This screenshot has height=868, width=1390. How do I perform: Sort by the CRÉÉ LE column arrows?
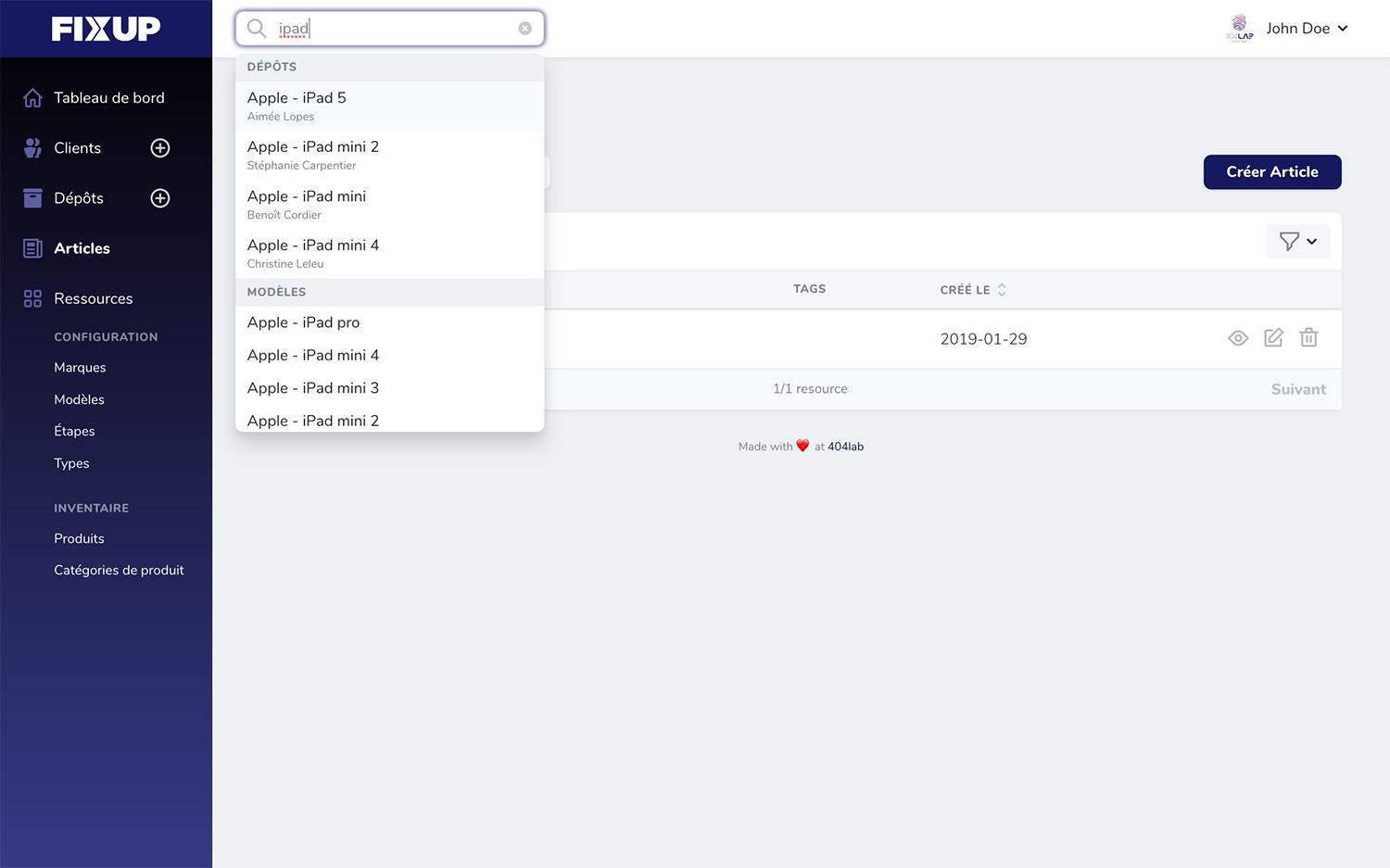(x=1002, y=290)
